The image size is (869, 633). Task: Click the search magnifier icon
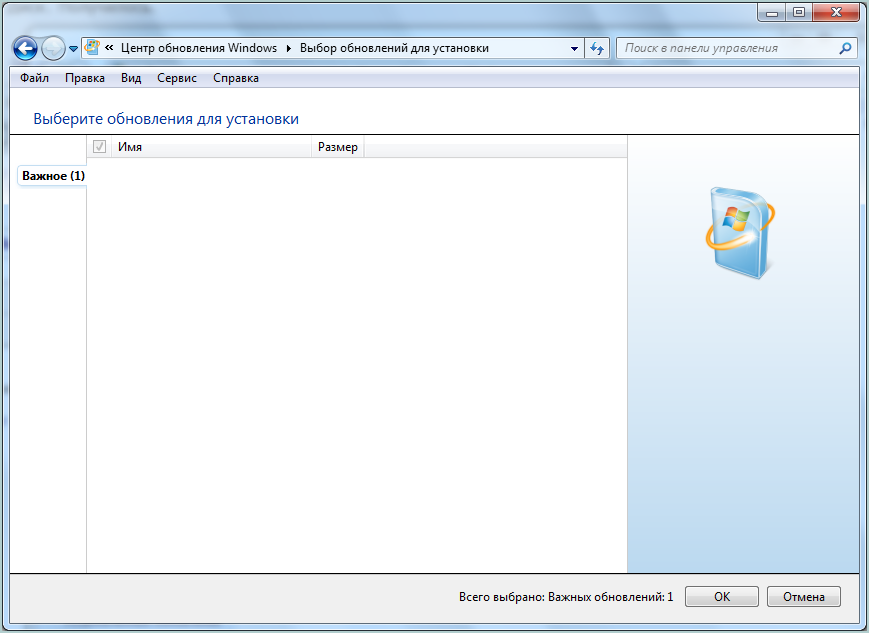845,48
